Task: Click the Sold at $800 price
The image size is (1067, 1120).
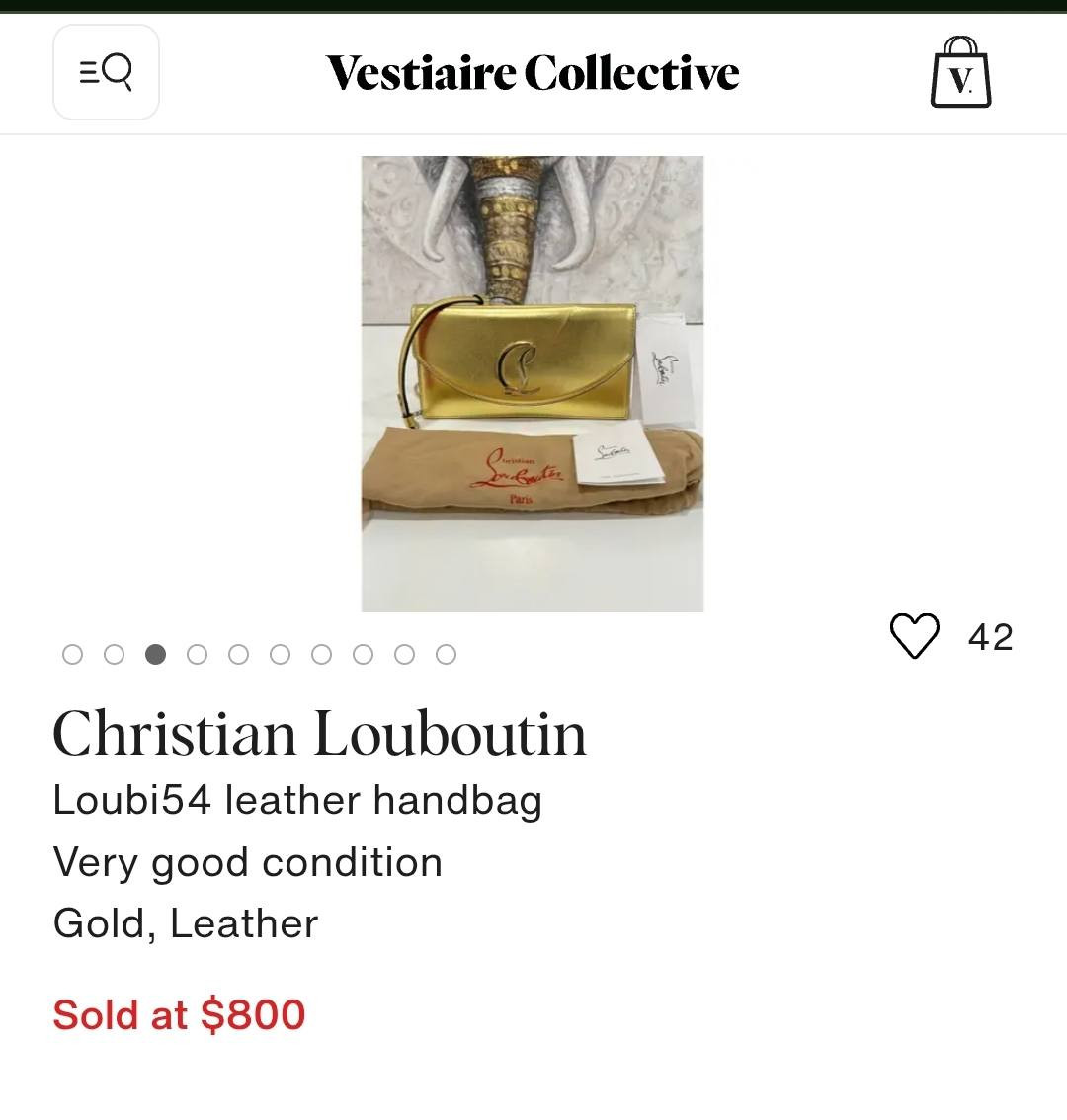Action: click(x=179, y=1014)
